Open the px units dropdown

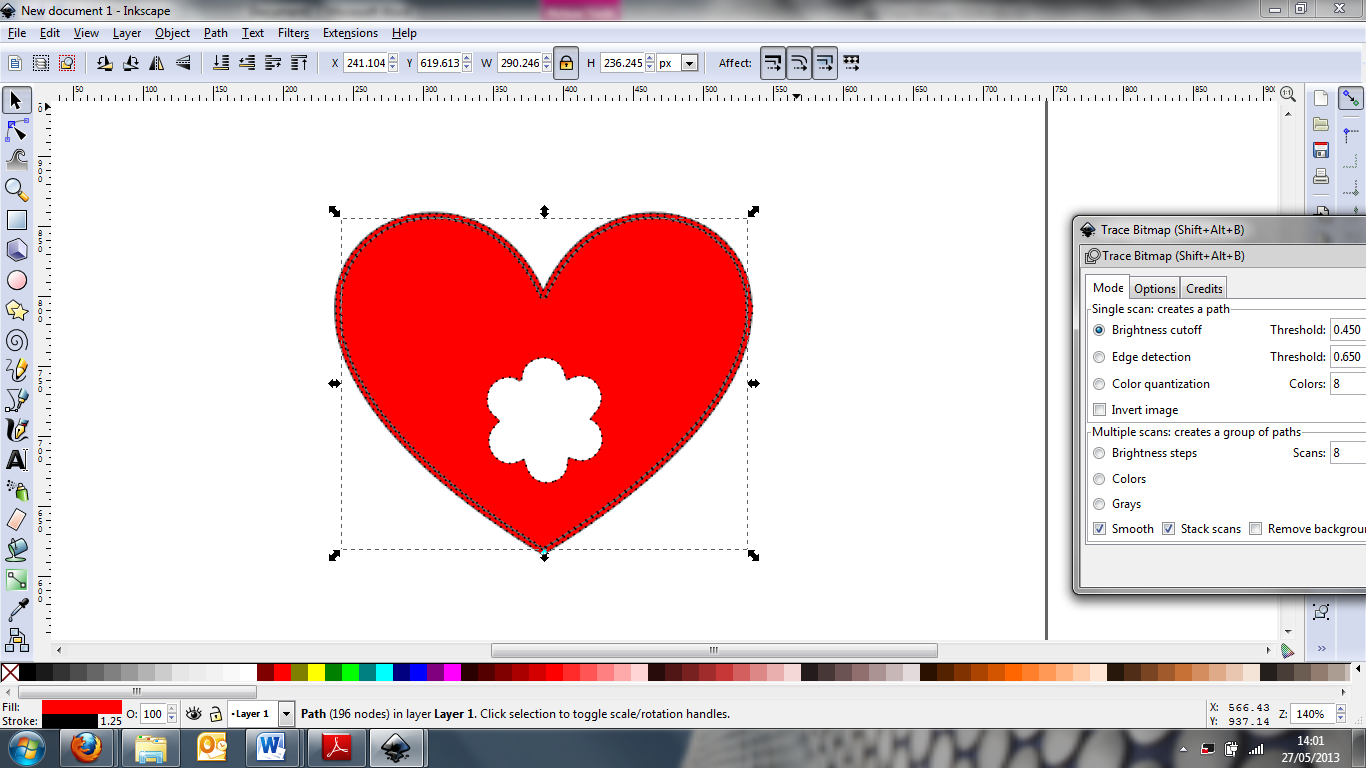689,63
